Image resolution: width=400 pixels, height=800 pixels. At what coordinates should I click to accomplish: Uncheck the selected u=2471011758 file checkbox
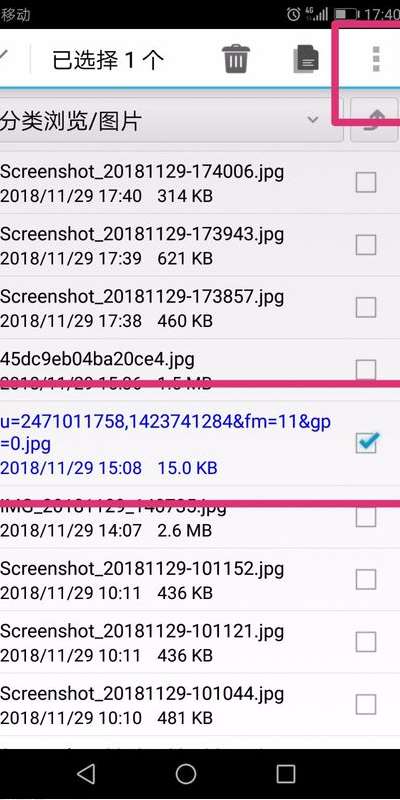click(x=366, y=442)
